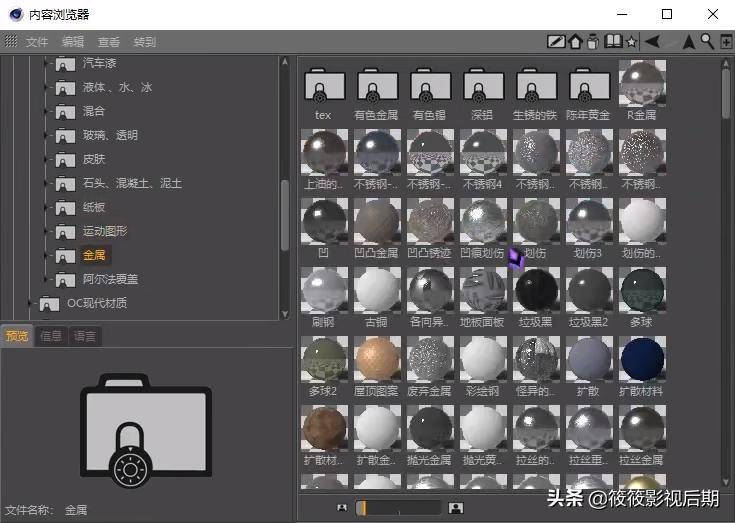735x523 pixels.
Task: Click tree panel scroll up arrow
Action: click(285, 61)
